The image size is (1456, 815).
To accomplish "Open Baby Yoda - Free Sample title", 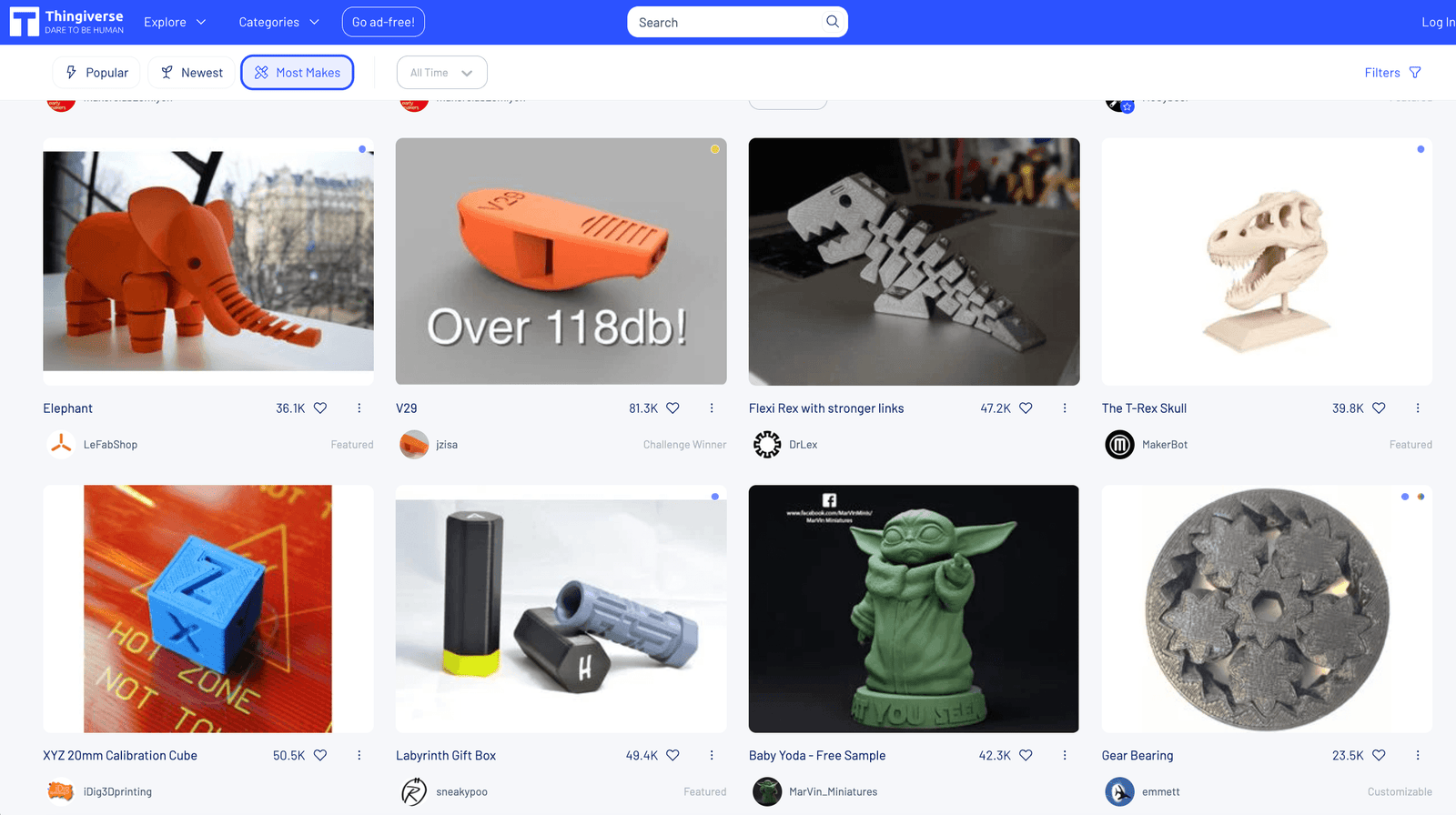I will coord(817,756).
